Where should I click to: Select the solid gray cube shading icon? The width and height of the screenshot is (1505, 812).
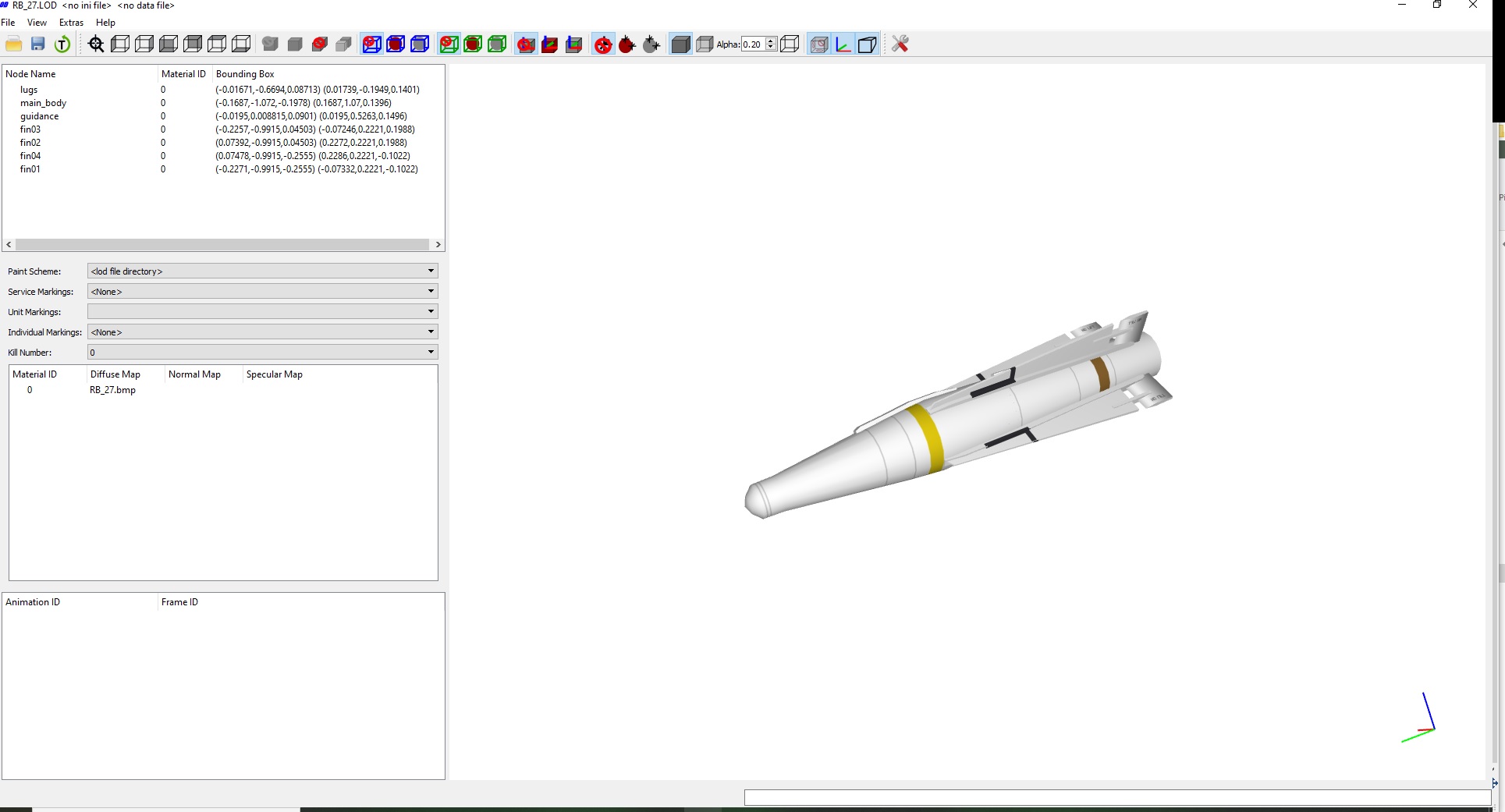680,44
